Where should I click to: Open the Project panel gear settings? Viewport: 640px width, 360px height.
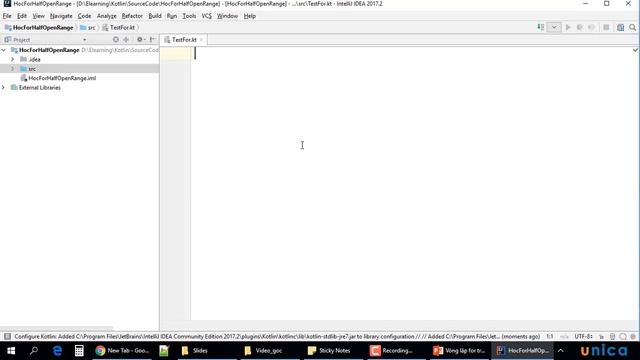pyautogui.click(x=140, y=40)
